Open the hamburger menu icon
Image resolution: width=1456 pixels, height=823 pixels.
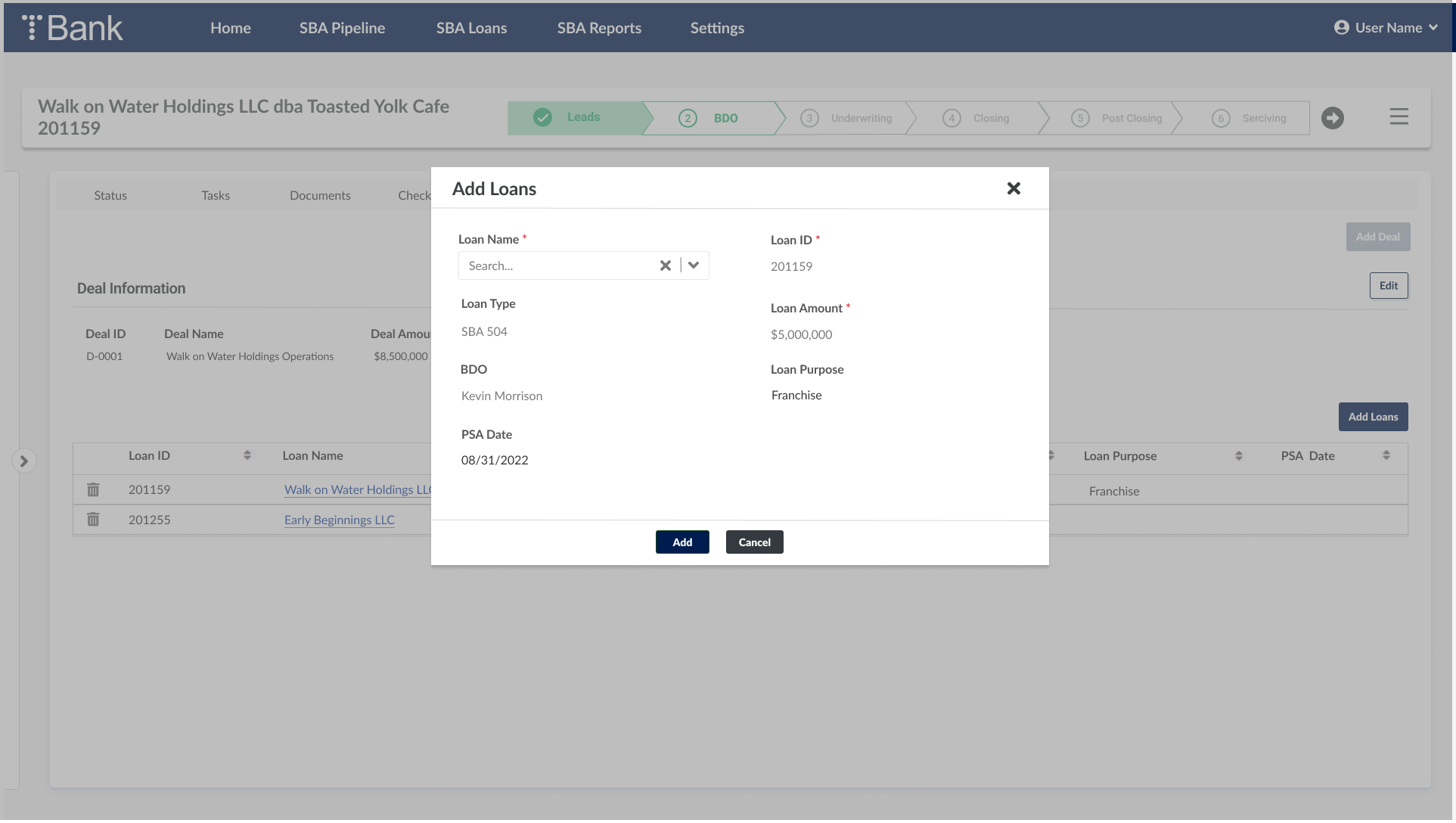[x=1399, y=116]
